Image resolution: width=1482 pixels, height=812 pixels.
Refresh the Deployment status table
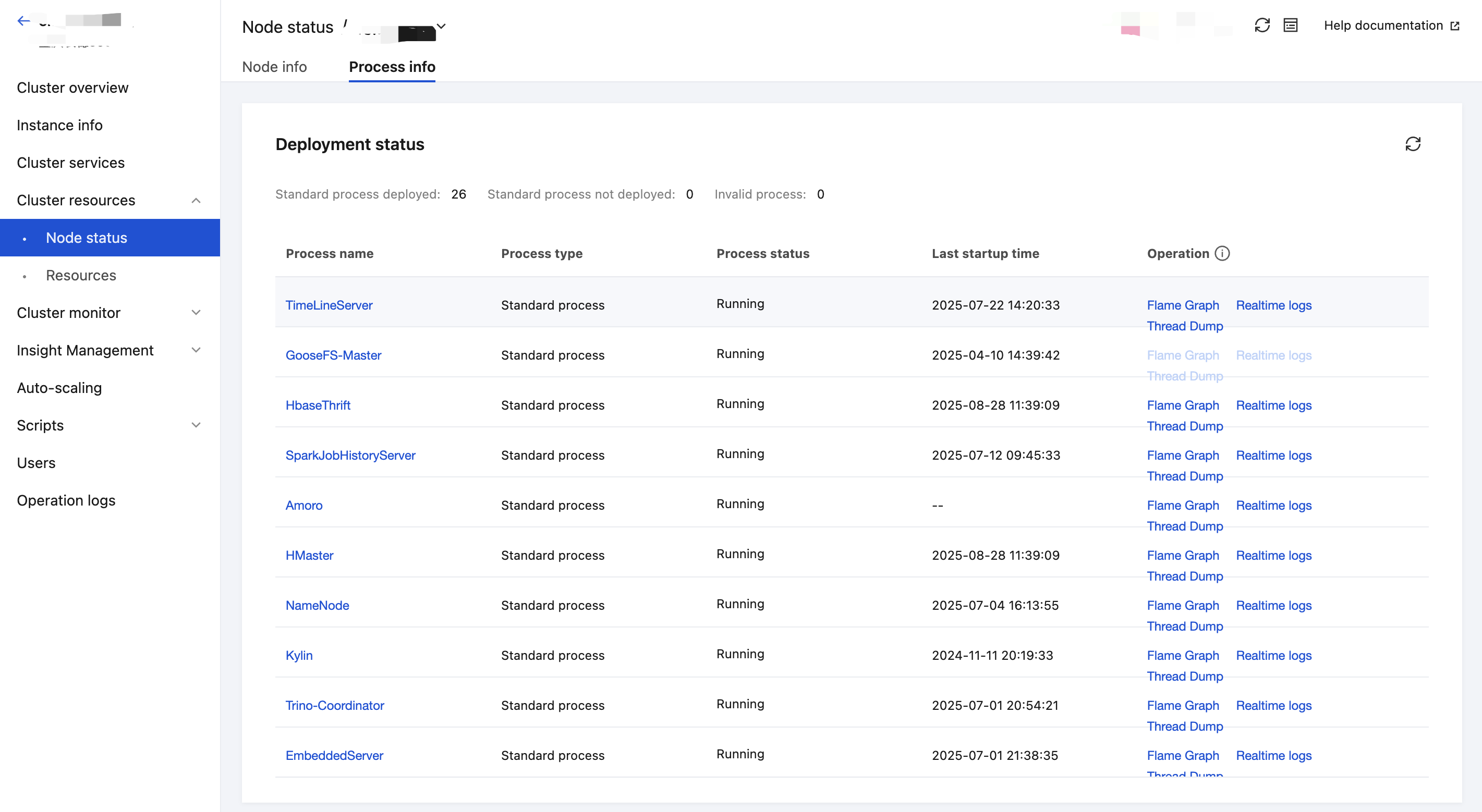pos(1413,144)
